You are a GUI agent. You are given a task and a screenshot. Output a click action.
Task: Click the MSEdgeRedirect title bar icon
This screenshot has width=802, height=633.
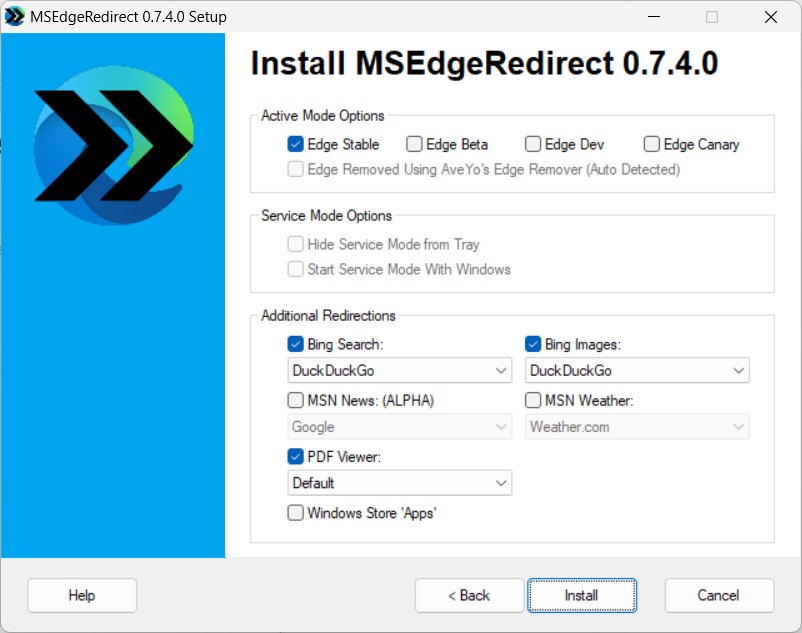point(15,17)
